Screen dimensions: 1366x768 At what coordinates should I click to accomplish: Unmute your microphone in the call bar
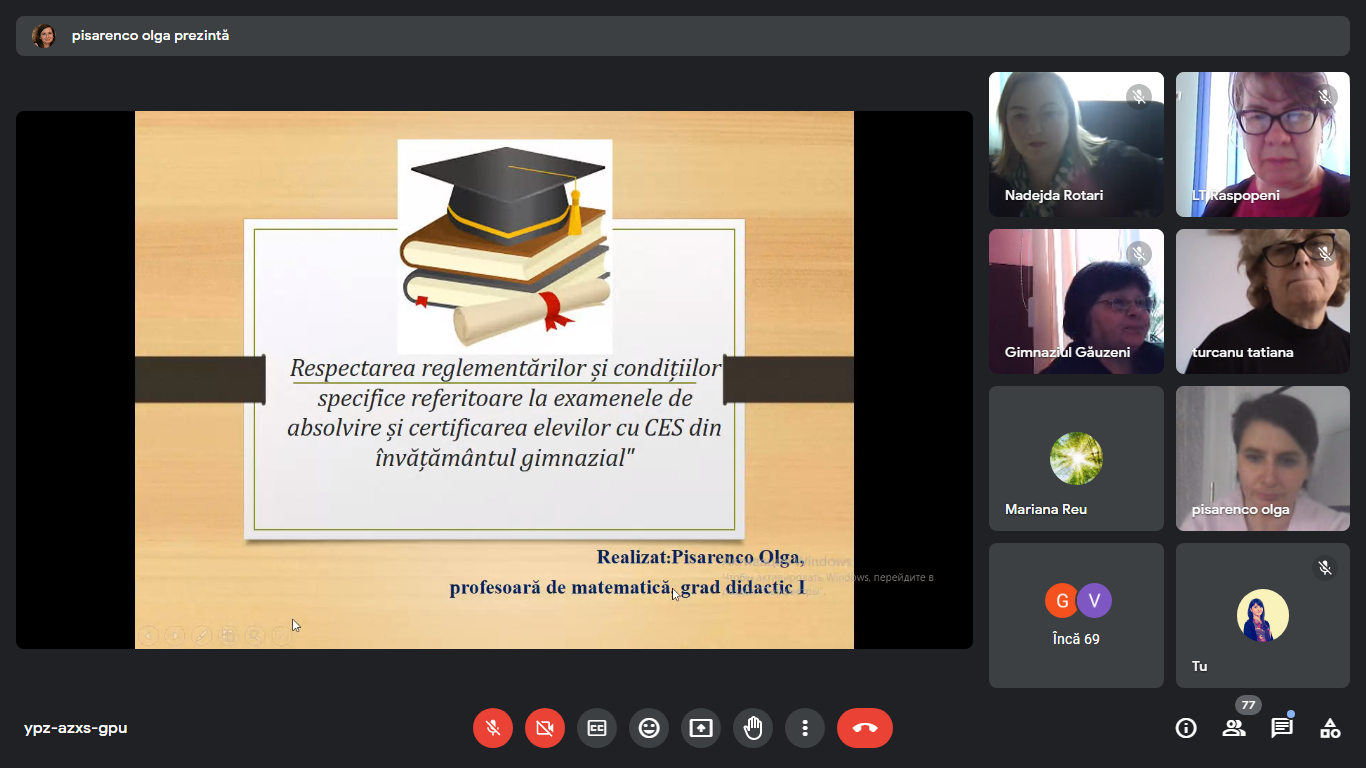pos(493,728)
